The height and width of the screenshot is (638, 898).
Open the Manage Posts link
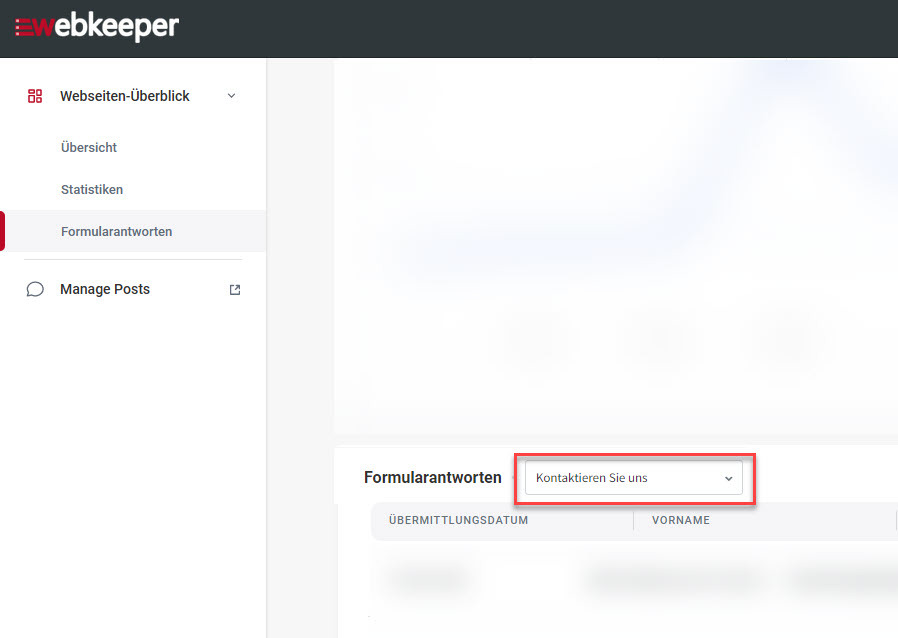coord(105,289)
